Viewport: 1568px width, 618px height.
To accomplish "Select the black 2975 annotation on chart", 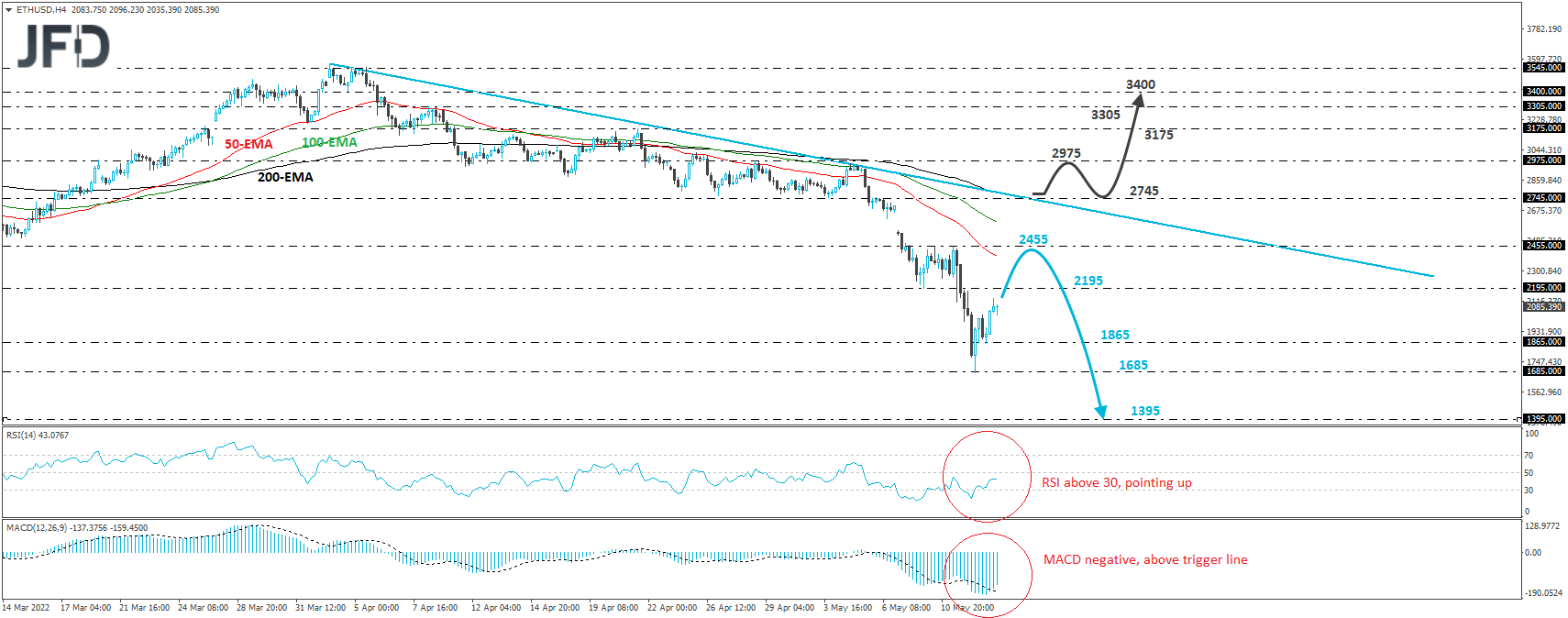I will [x=1066, y=154].
